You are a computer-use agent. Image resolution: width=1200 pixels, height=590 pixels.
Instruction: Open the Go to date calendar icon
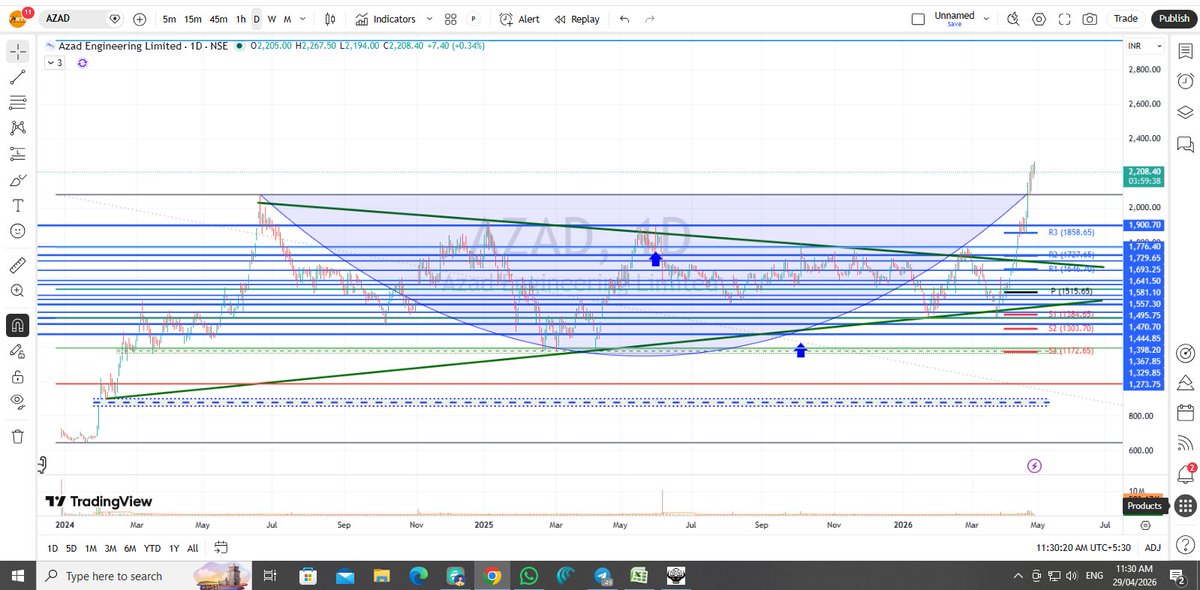point(221,547)
